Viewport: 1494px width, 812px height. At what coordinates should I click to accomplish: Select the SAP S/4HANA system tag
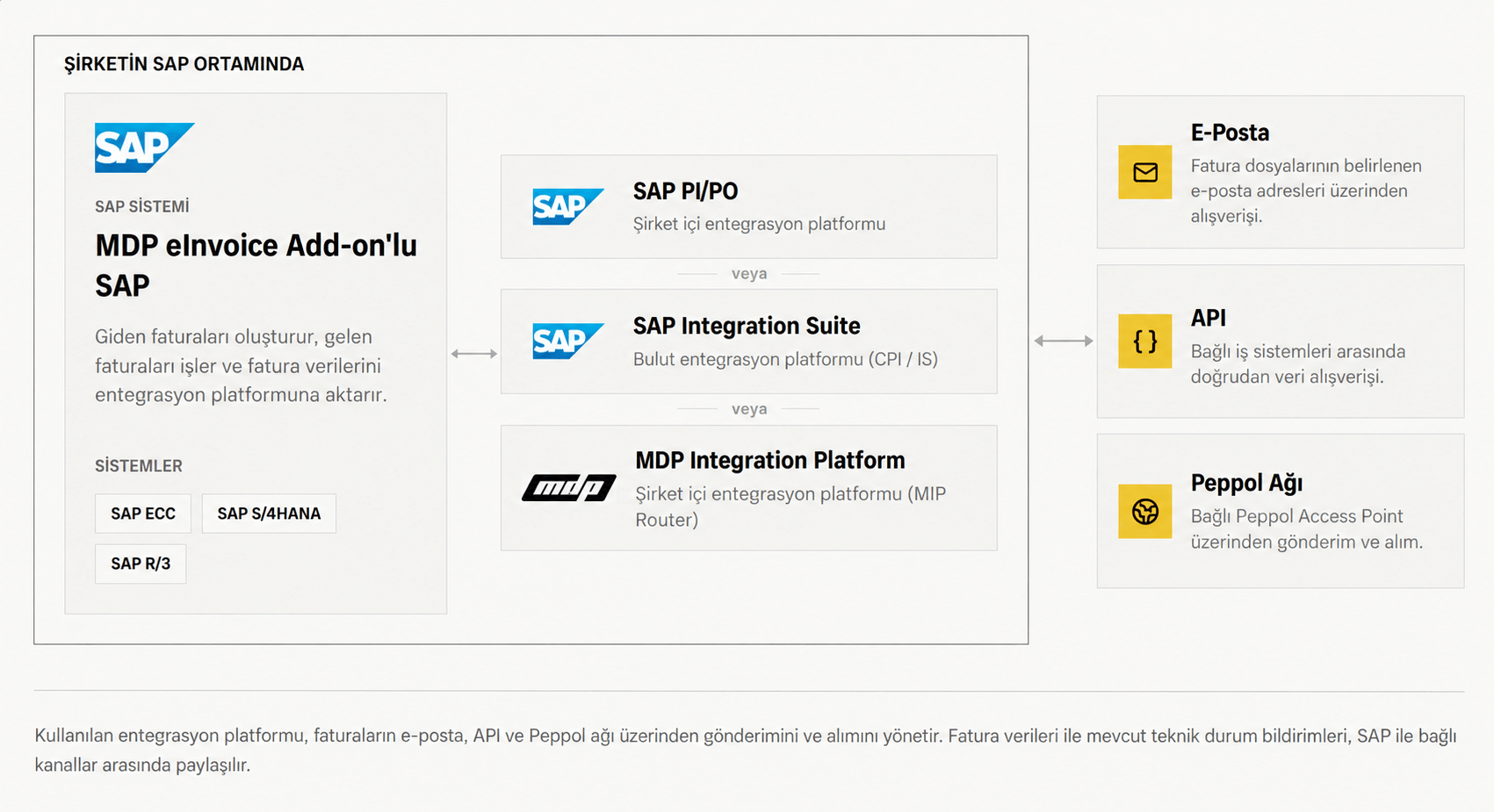[269, 514]
